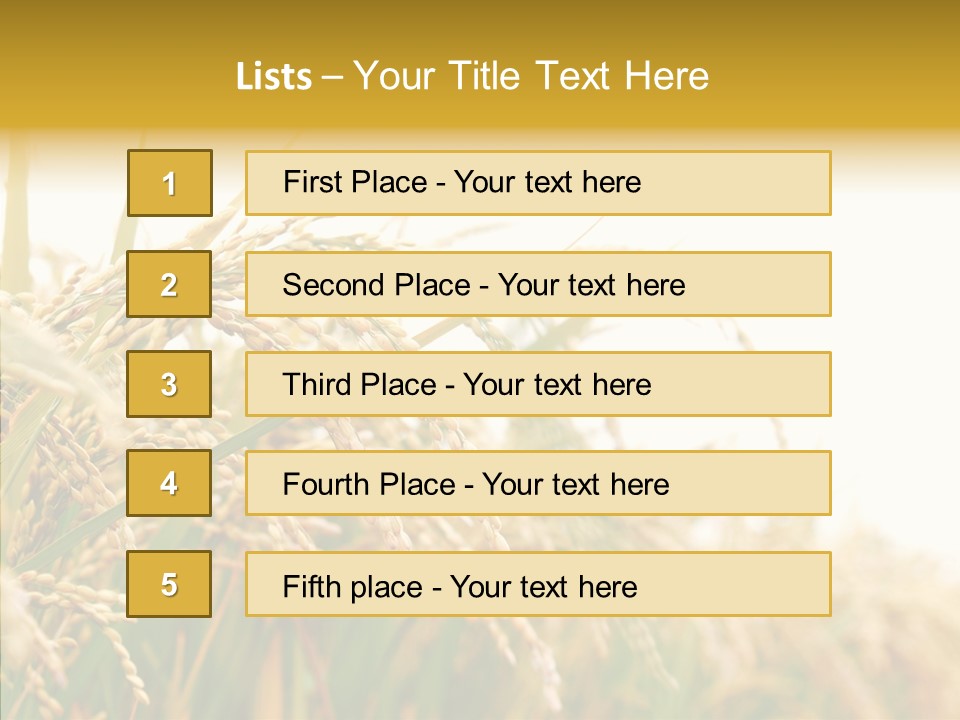Select the number 3 gold box
The image size is (960, 720).
click(x=169, y=384)
